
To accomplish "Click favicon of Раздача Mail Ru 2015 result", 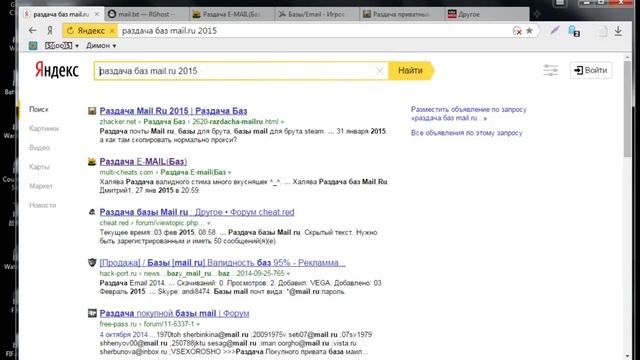I will point(92,111).
